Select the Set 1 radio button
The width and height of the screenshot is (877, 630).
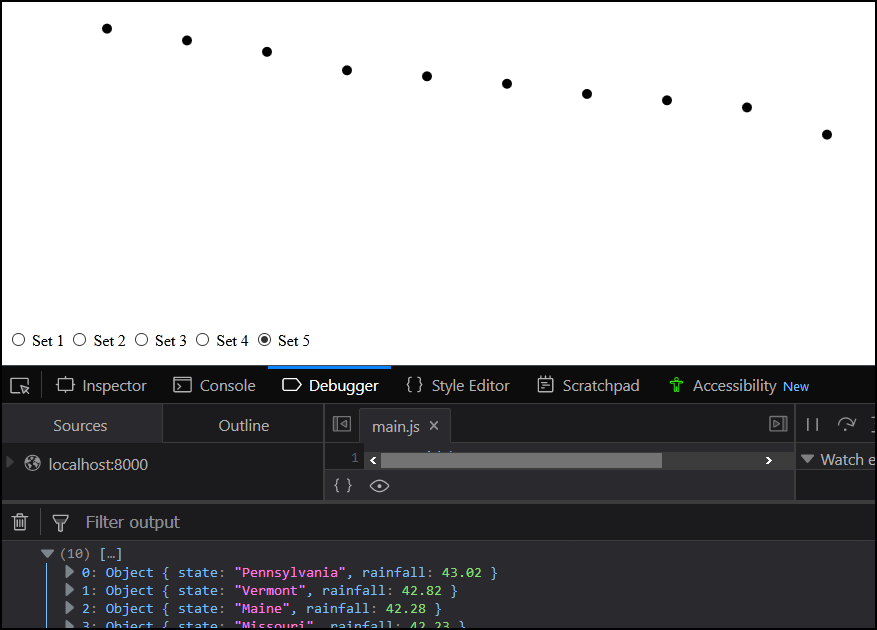18,340
